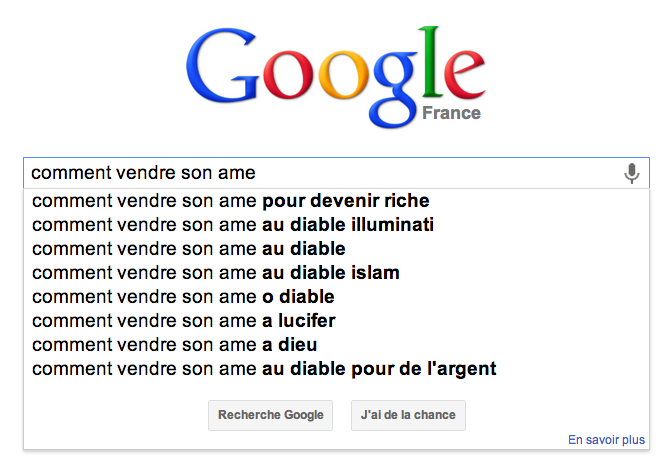Click the red letter e ending the logo
This screenshot has width=672, height=476.
point(464,74)
